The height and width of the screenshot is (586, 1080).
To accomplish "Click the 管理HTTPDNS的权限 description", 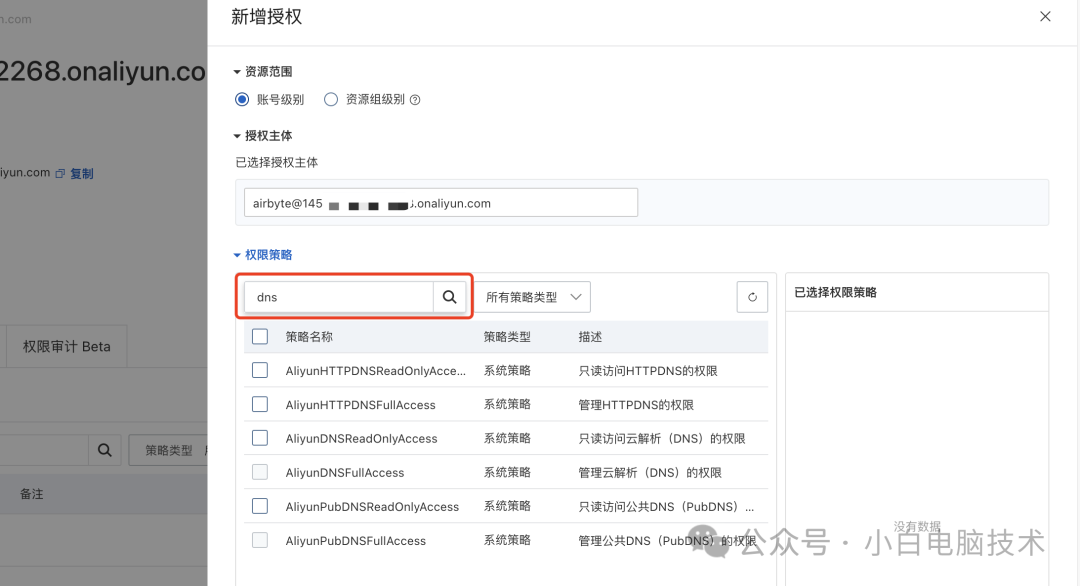I will click(x=636, y=405).
